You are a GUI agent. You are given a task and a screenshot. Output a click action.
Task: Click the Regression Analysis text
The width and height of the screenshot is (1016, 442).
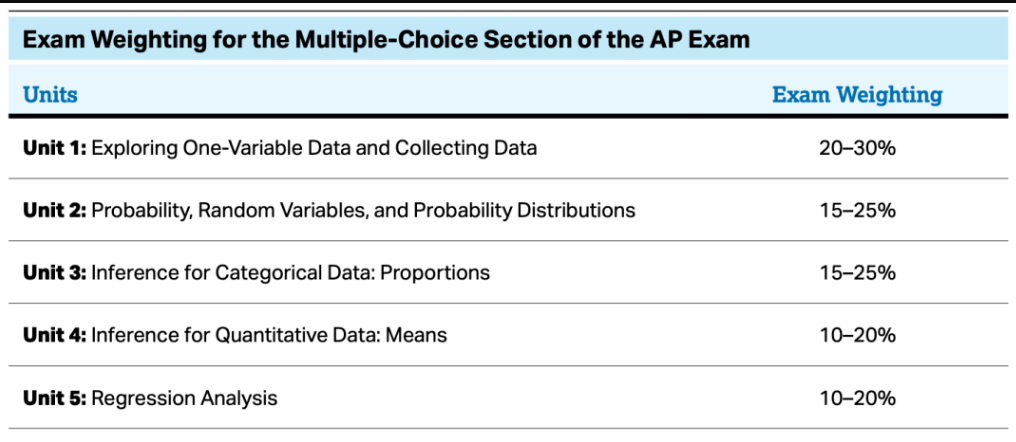pyautogui.click(x=185, y=398)
